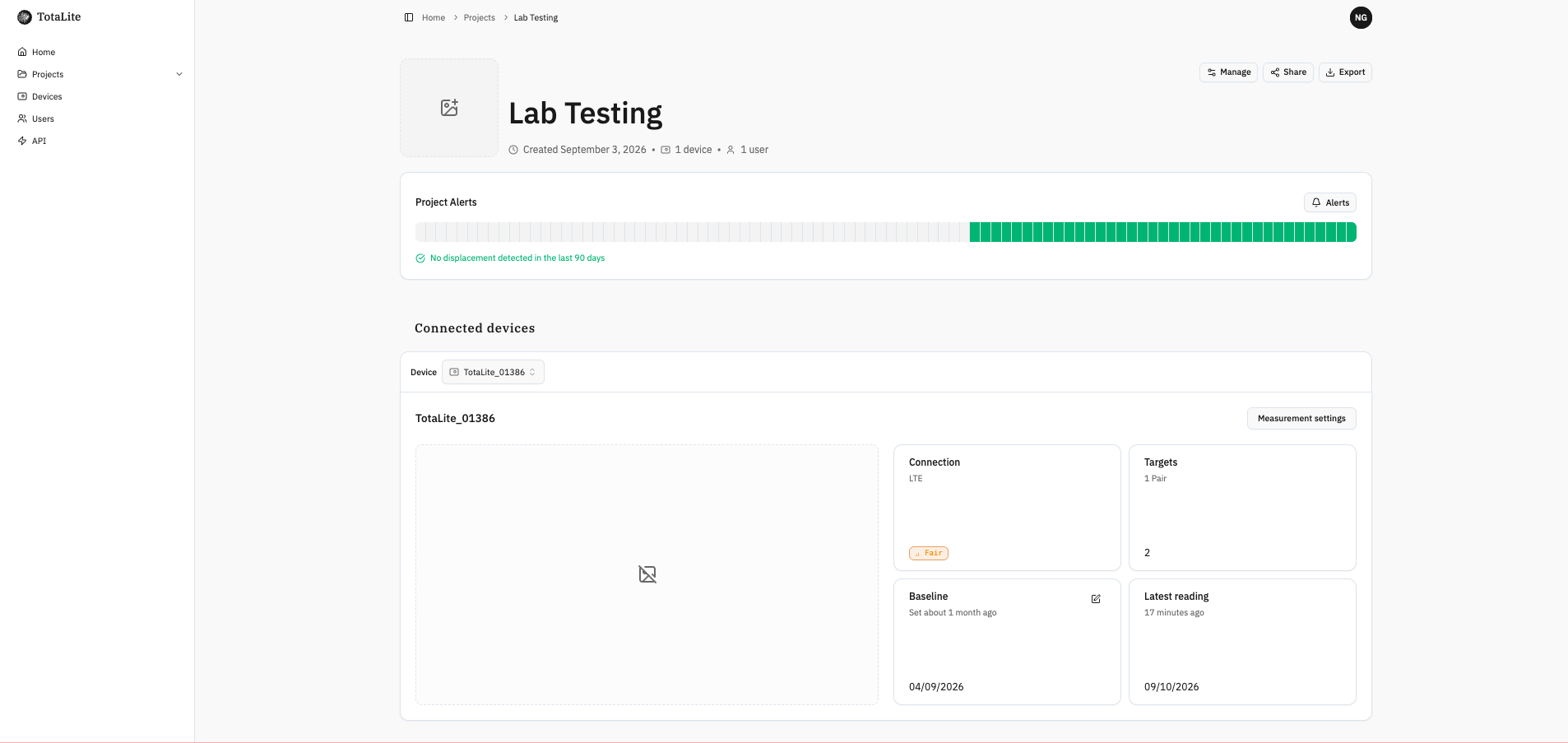Click the TotaLite logo icon
Image resolution: width=1568 pixels, height=743 pixels.
pyautogui.click(x=25, y=17)
